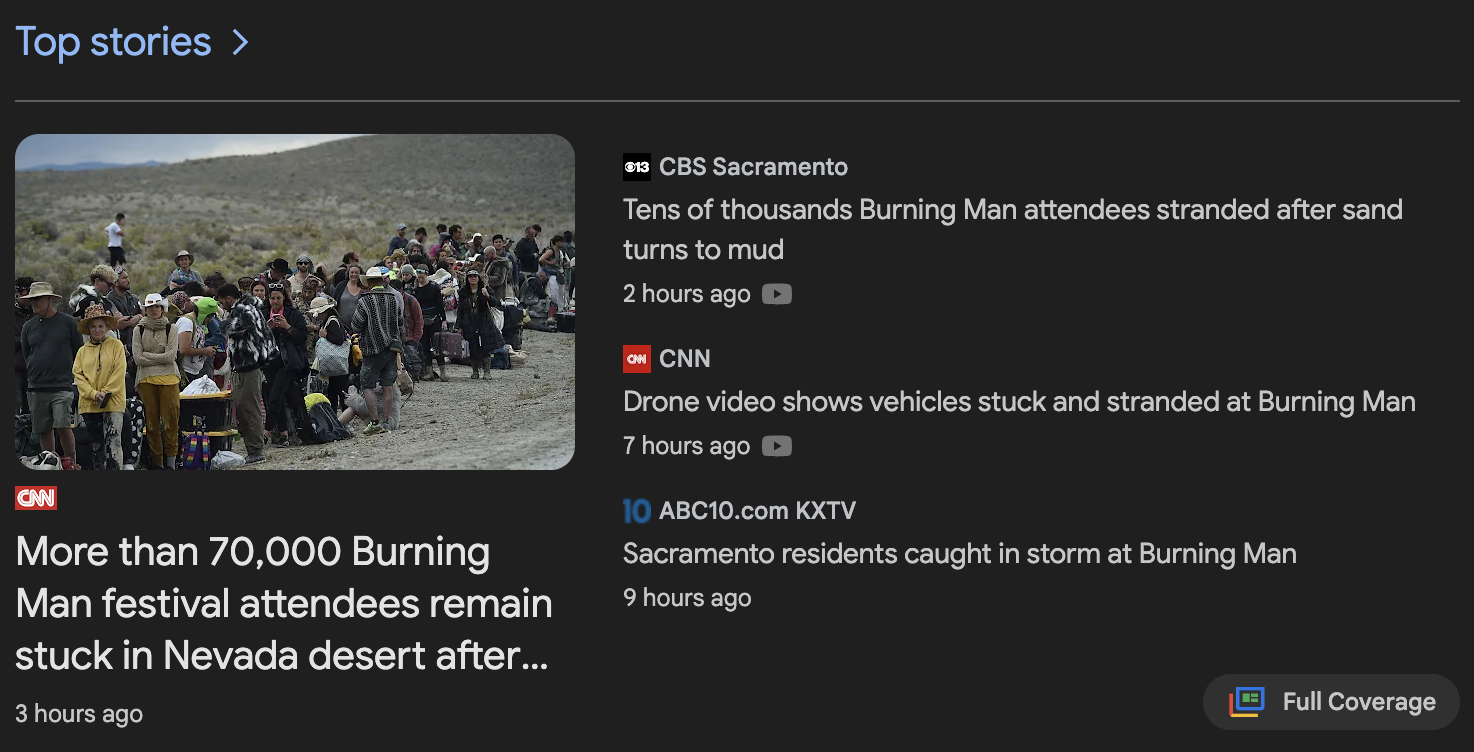This screenshot has width=1474, height=752.
Task: Click the CBS13 logo icon
Action: [x=636, y=167]
